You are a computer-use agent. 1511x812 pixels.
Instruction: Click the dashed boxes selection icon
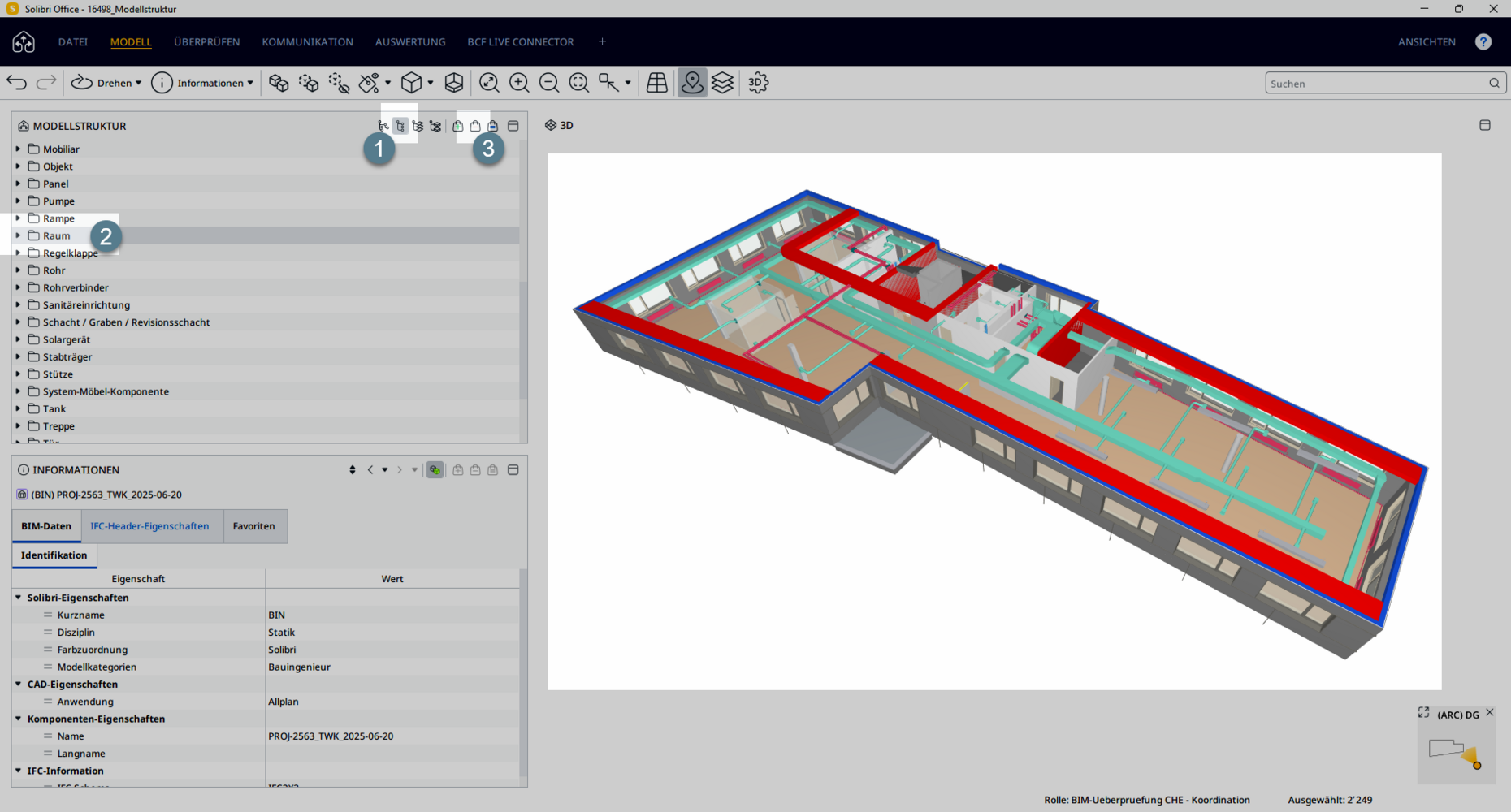(x=309, y=83)
